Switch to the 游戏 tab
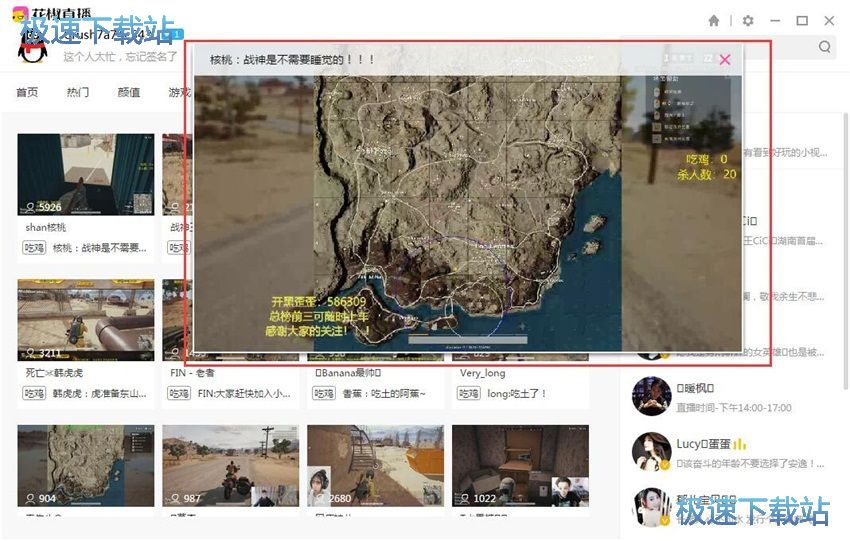Image resolution: width=850 pixels, height=541 pixels. (179, 92)
